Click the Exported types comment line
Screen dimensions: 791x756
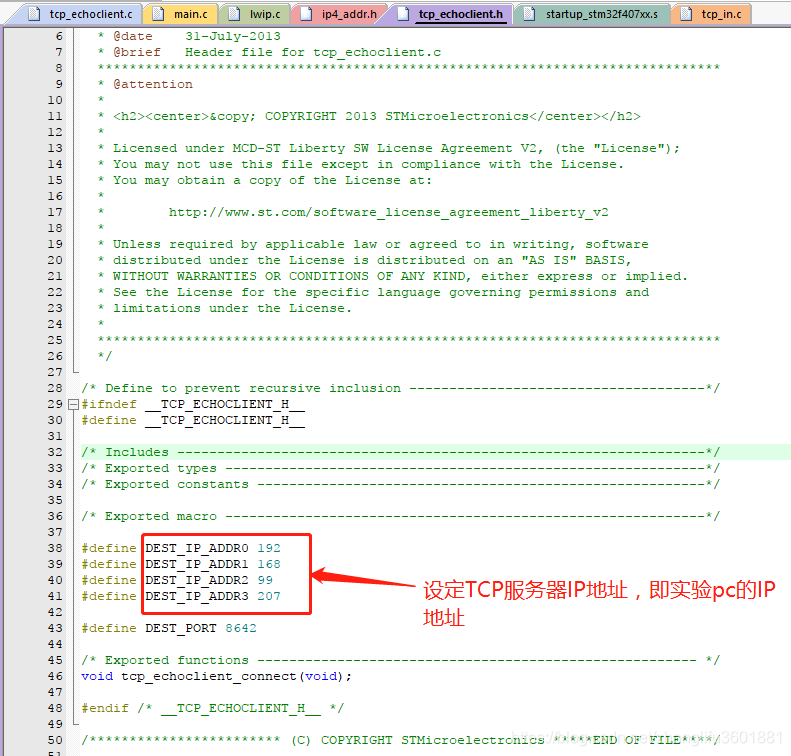(401, 469)
